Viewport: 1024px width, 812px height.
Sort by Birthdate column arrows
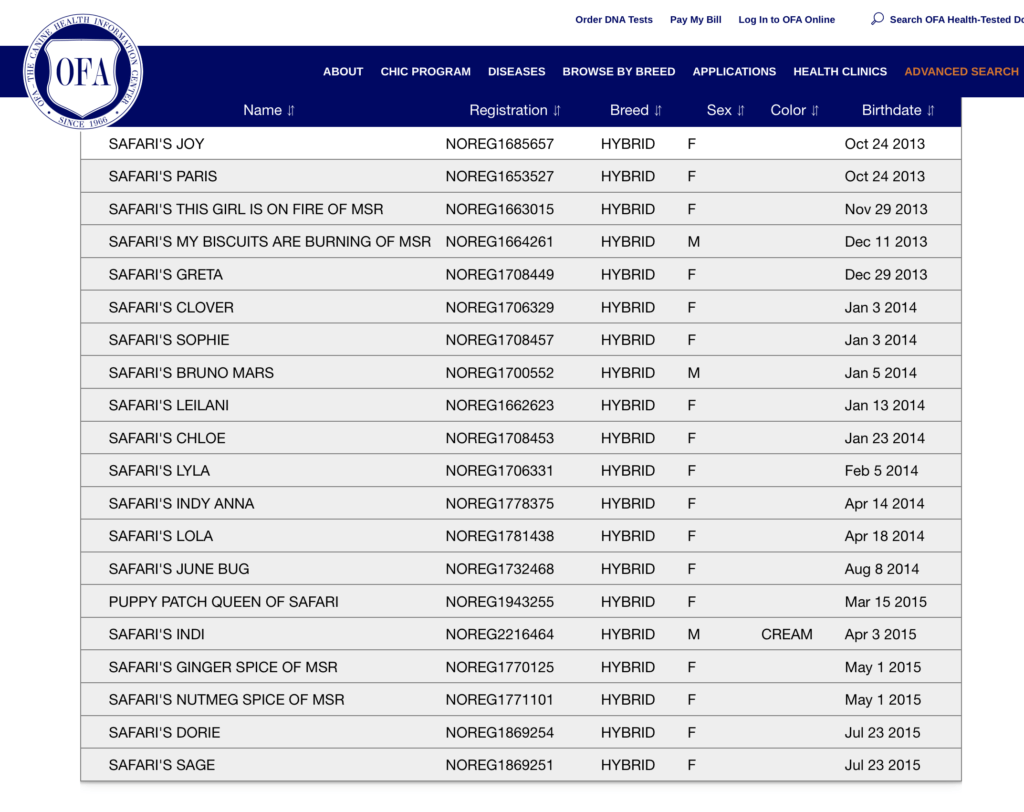[x=931, y=110]
